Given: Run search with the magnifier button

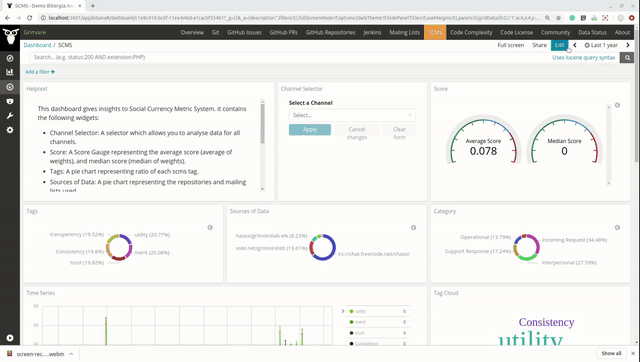Looking at the screenshot, I should 627,58.
